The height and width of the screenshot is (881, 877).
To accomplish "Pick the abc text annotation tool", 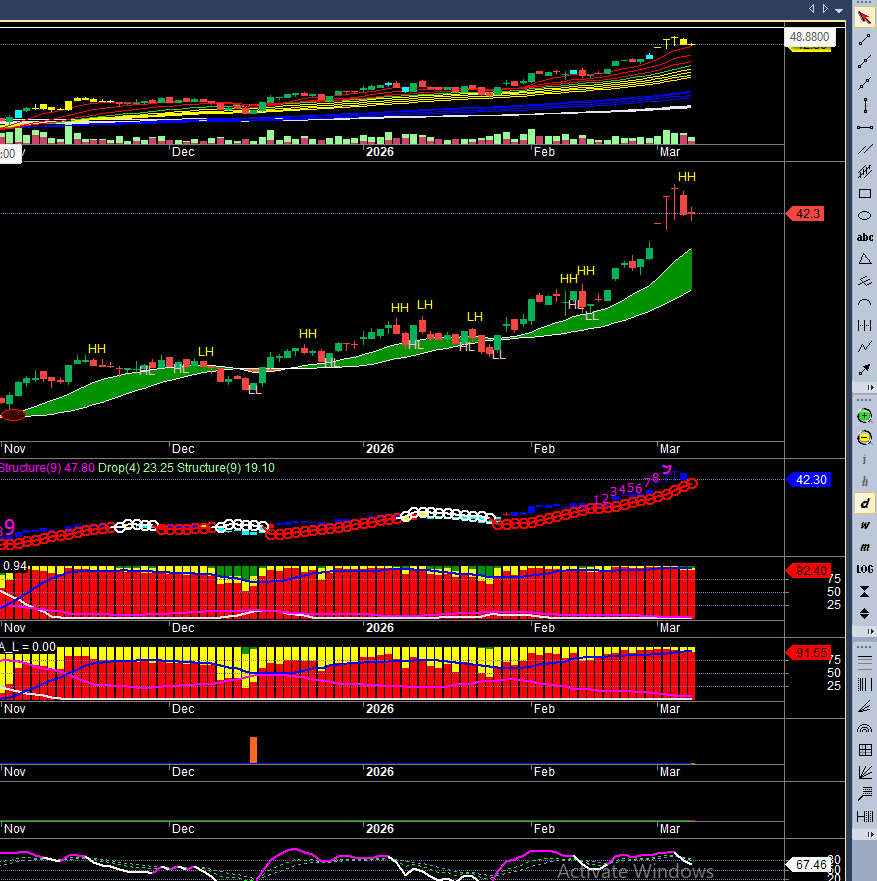I will coord(864,238).
